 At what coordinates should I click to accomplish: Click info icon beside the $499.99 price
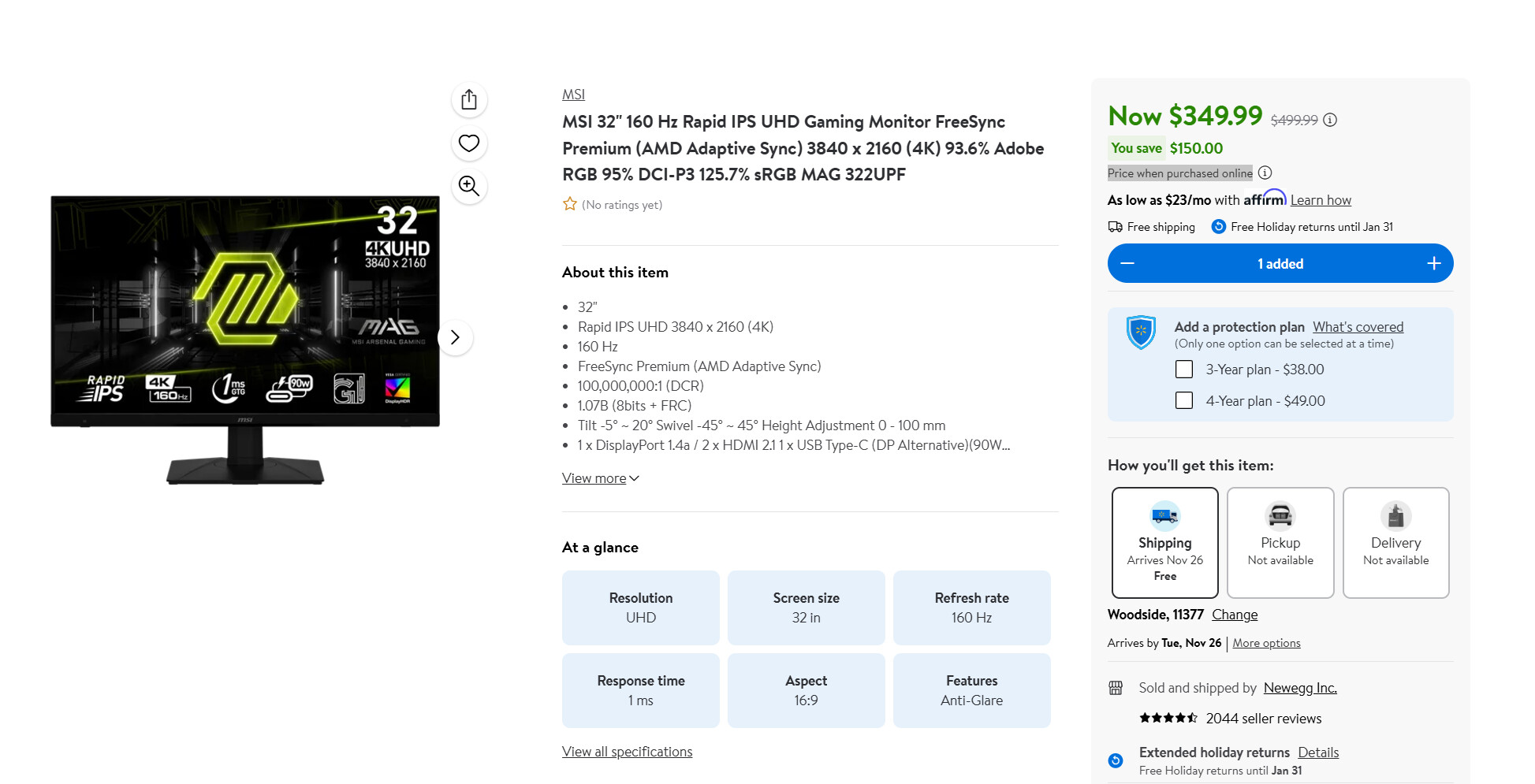click(x=1330, y=120)
